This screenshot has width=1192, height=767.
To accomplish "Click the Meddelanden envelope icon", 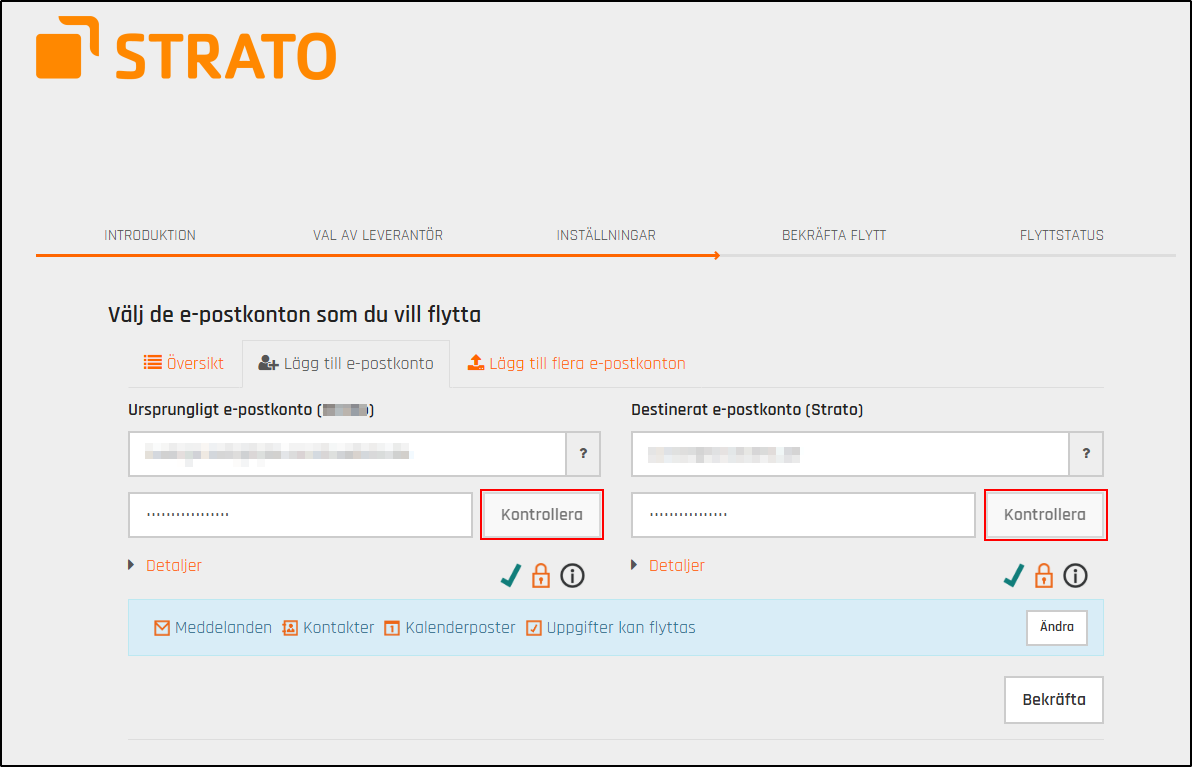I will [161, 628].
